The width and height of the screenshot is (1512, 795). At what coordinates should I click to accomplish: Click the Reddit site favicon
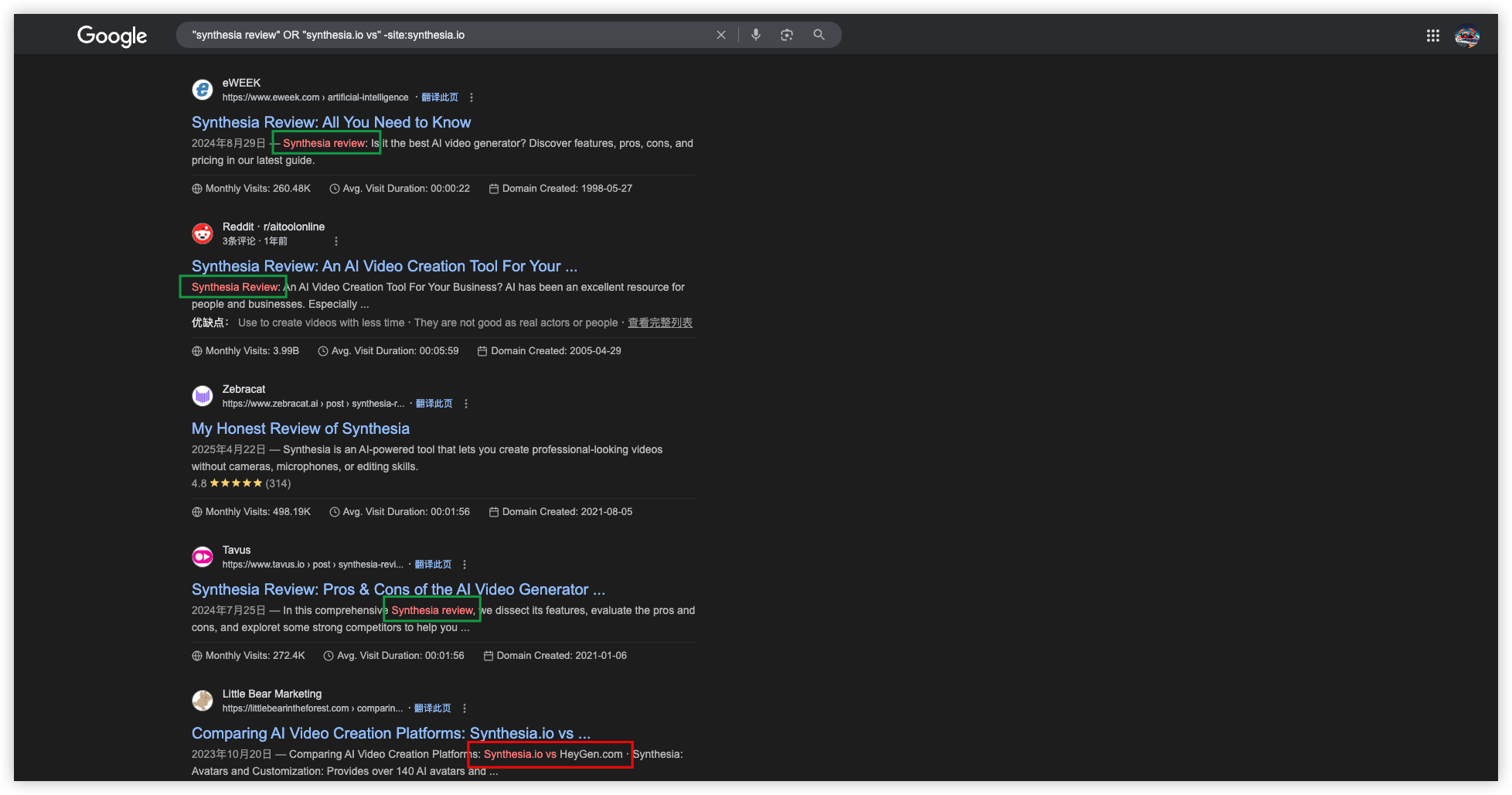pos(203,234)
